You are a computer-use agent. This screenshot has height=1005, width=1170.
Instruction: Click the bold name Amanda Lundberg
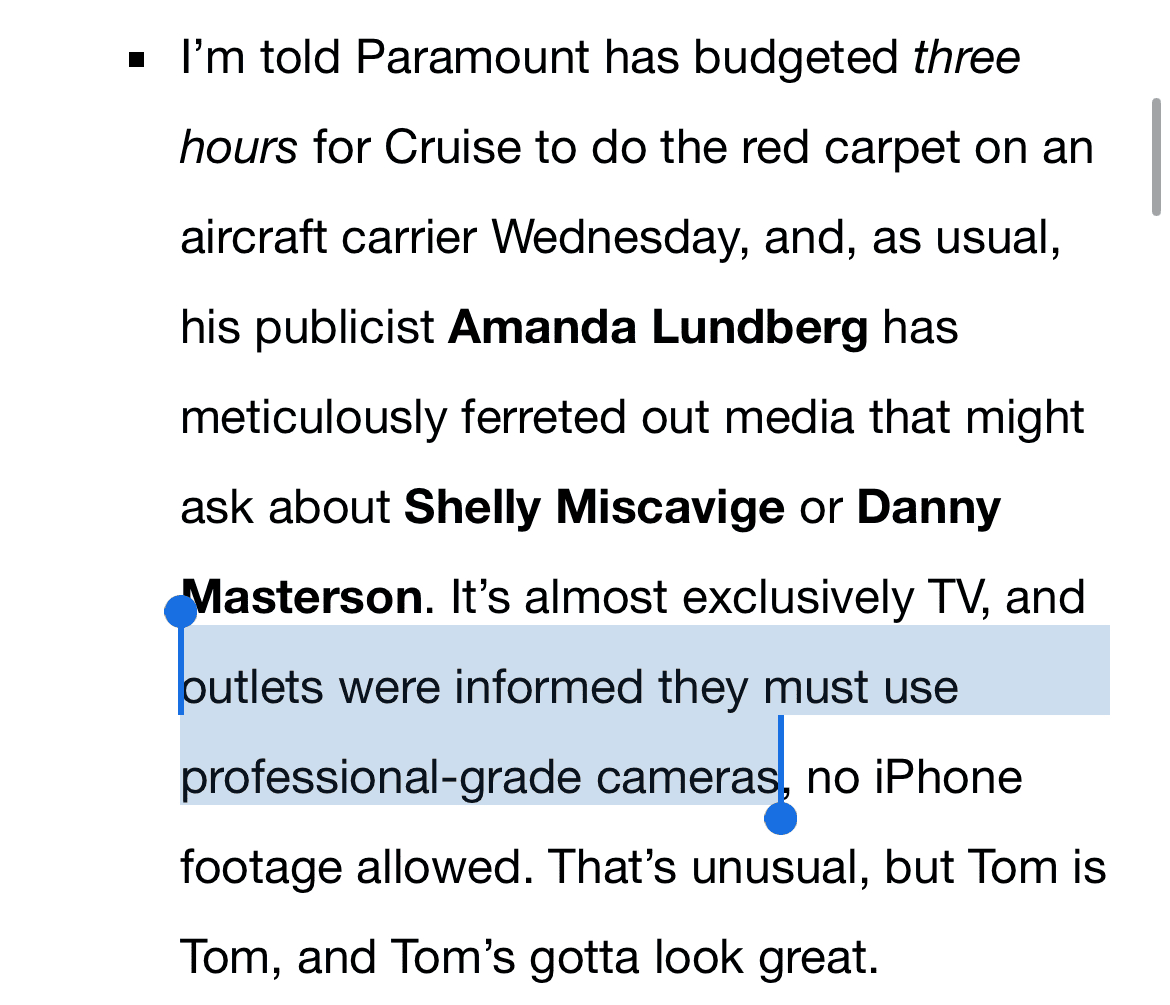point(658,328)
